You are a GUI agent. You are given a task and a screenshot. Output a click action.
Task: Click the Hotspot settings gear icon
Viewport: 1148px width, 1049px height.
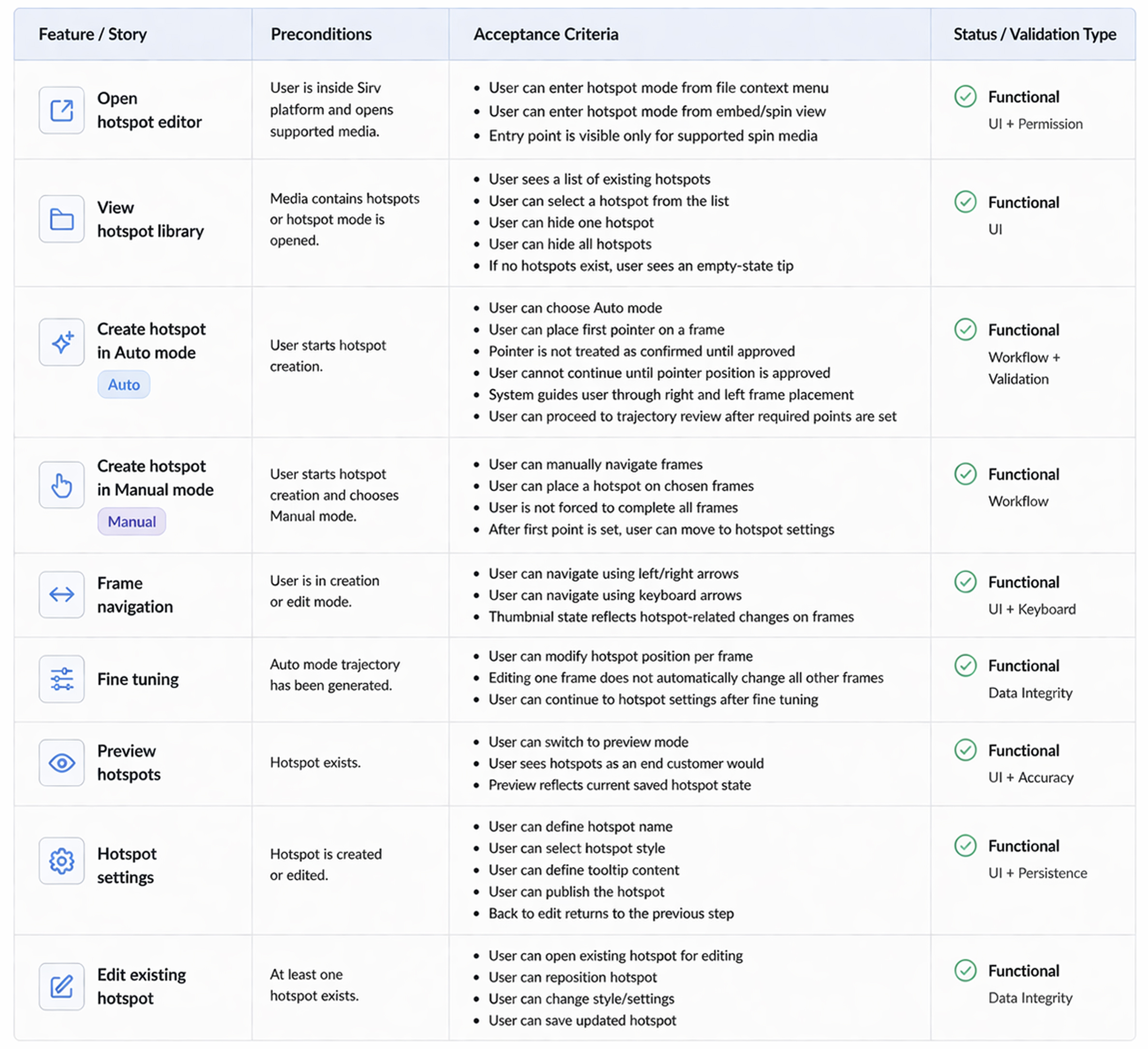[x=61, y=861]
